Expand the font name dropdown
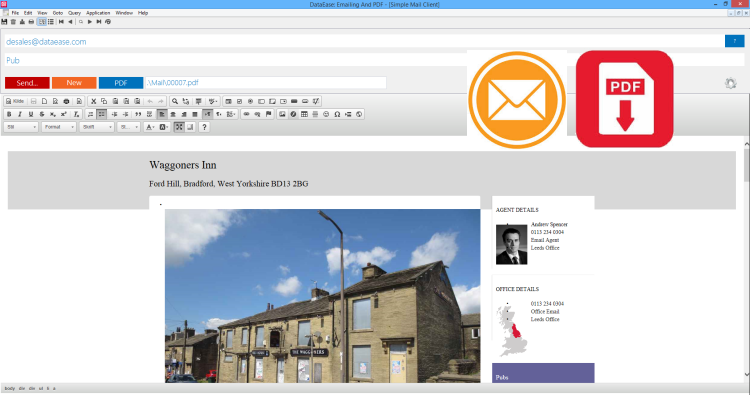 (97, 127)
